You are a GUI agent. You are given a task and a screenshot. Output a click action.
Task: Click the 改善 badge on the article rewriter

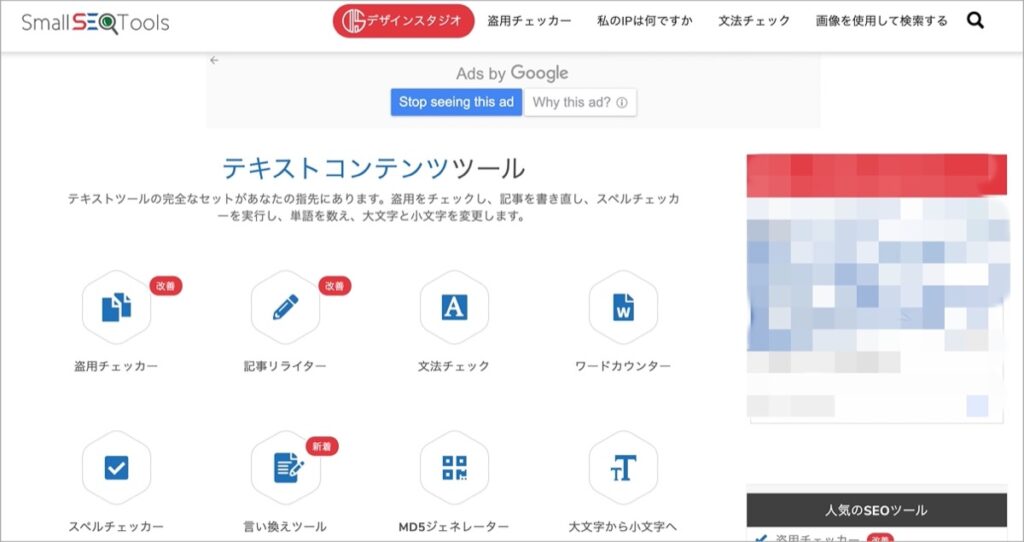coord(335,286)
